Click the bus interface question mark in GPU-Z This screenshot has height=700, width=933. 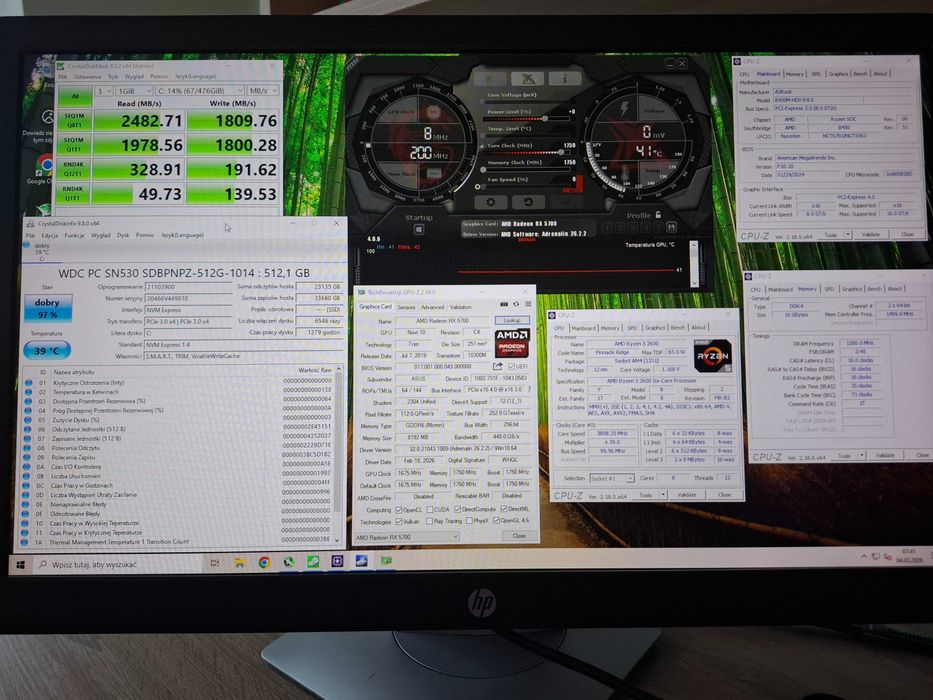coord(528,390)
